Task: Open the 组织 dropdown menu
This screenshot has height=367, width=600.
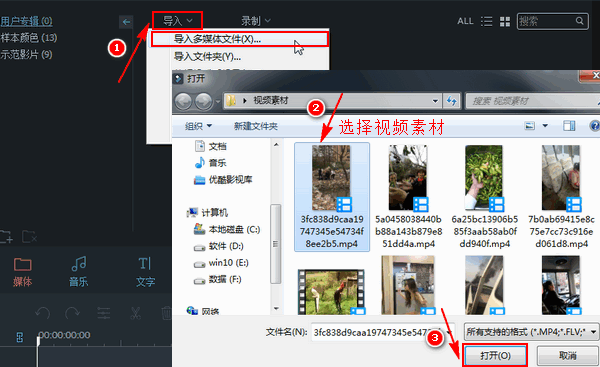Action: [x=198, y=126]
